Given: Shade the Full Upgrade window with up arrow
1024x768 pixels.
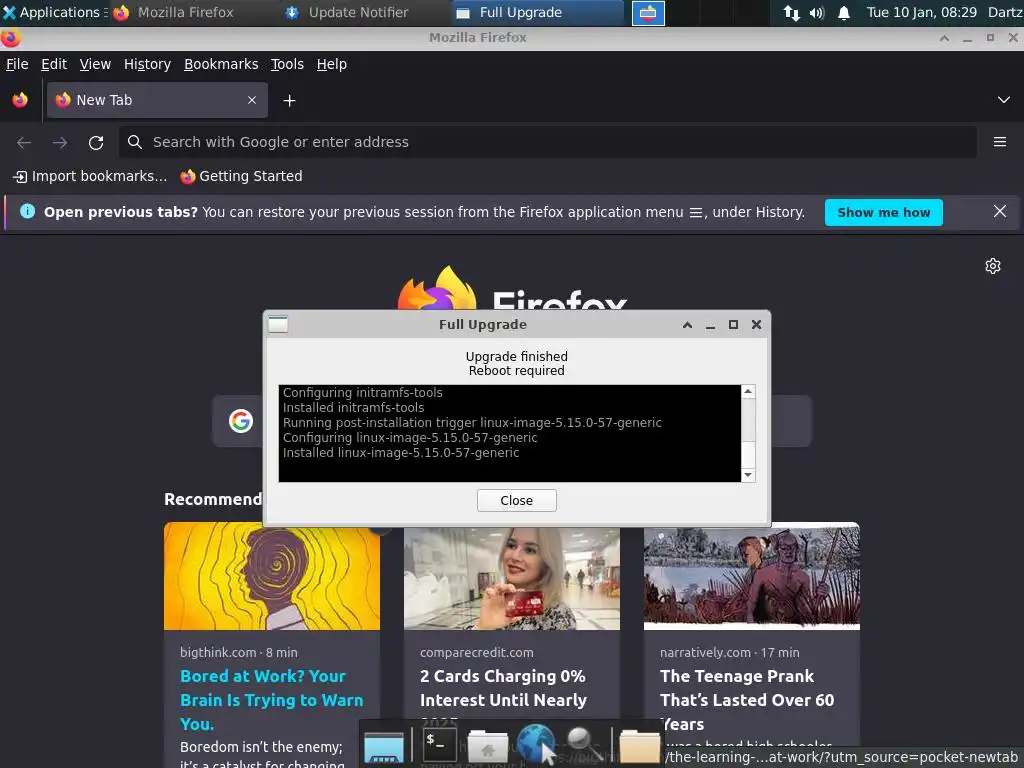Looking at the screenshot, I should pos(687,325).
